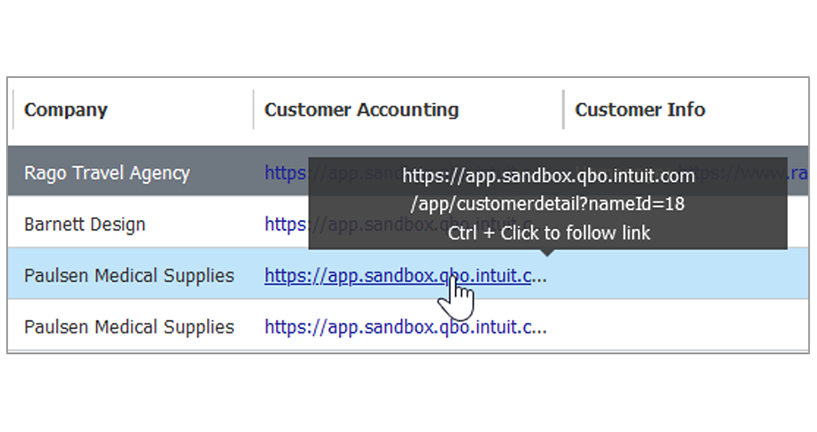The image size is (817, 432).
Task: Select the Rago Travel Agency company cell
Action: 107,172
